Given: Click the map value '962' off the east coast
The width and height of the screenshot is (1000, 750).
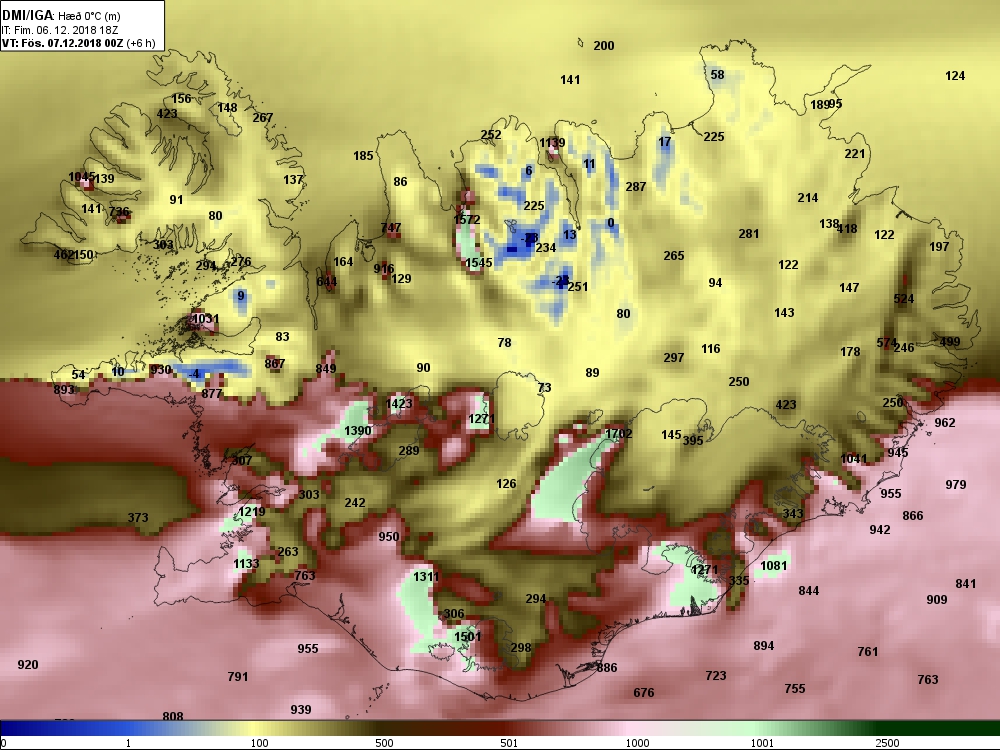Looking at the screenshot, I should 945,423.
